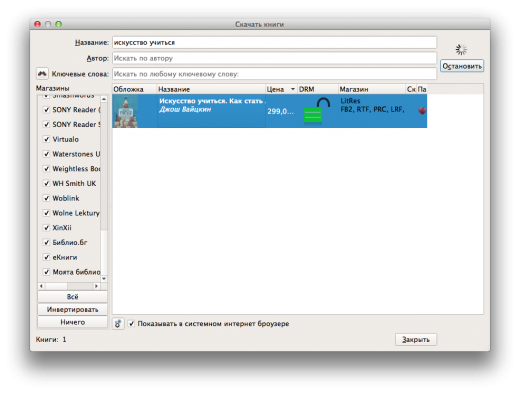The width and height of the screenshot is (520, 393).
Task: Click the Всё button
Action: pyautogui.click(x=72, y=297)
